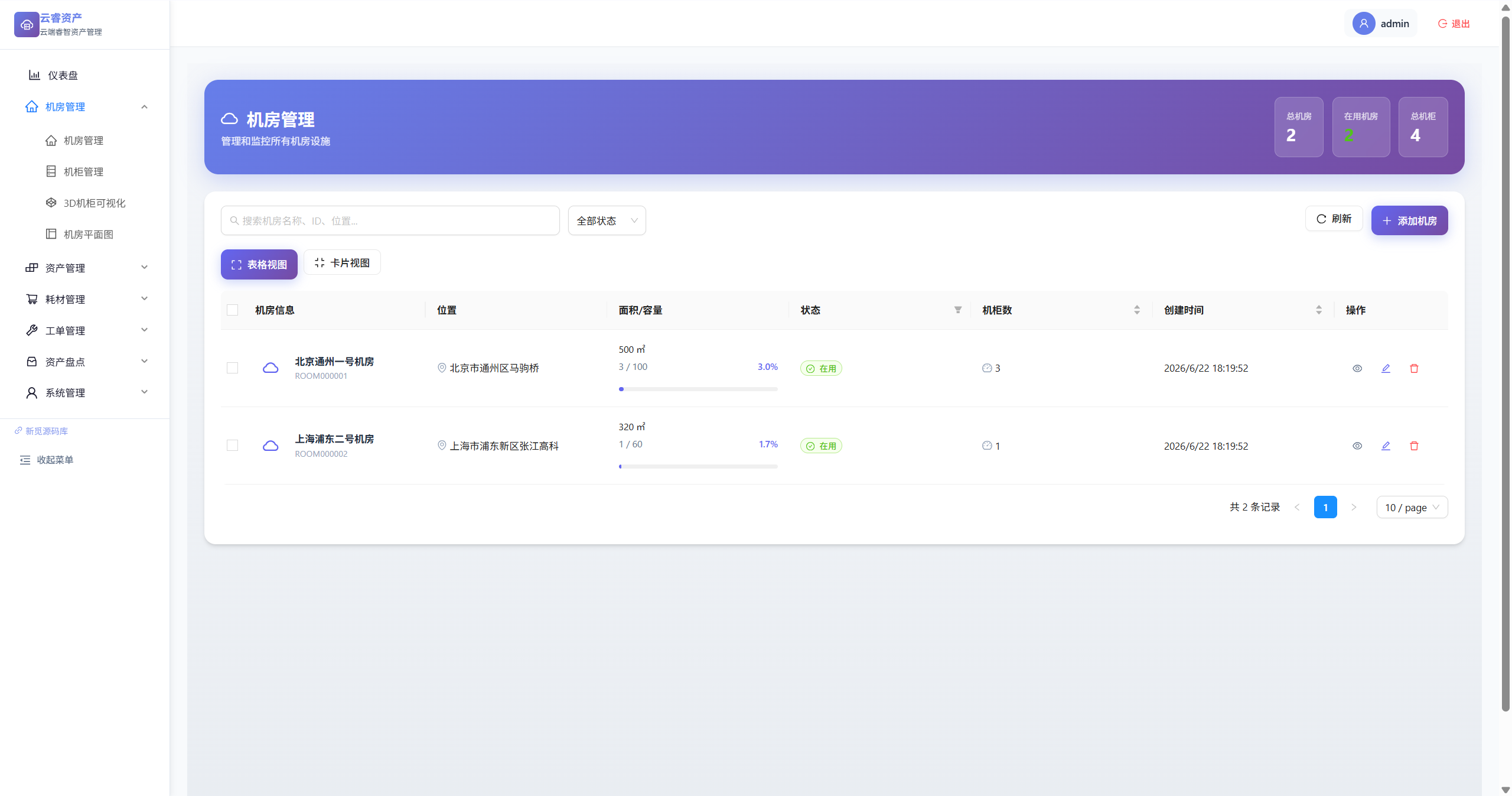Click the 总机房 statistic card
This screenshot has width=1512, height=796.
1299,127
